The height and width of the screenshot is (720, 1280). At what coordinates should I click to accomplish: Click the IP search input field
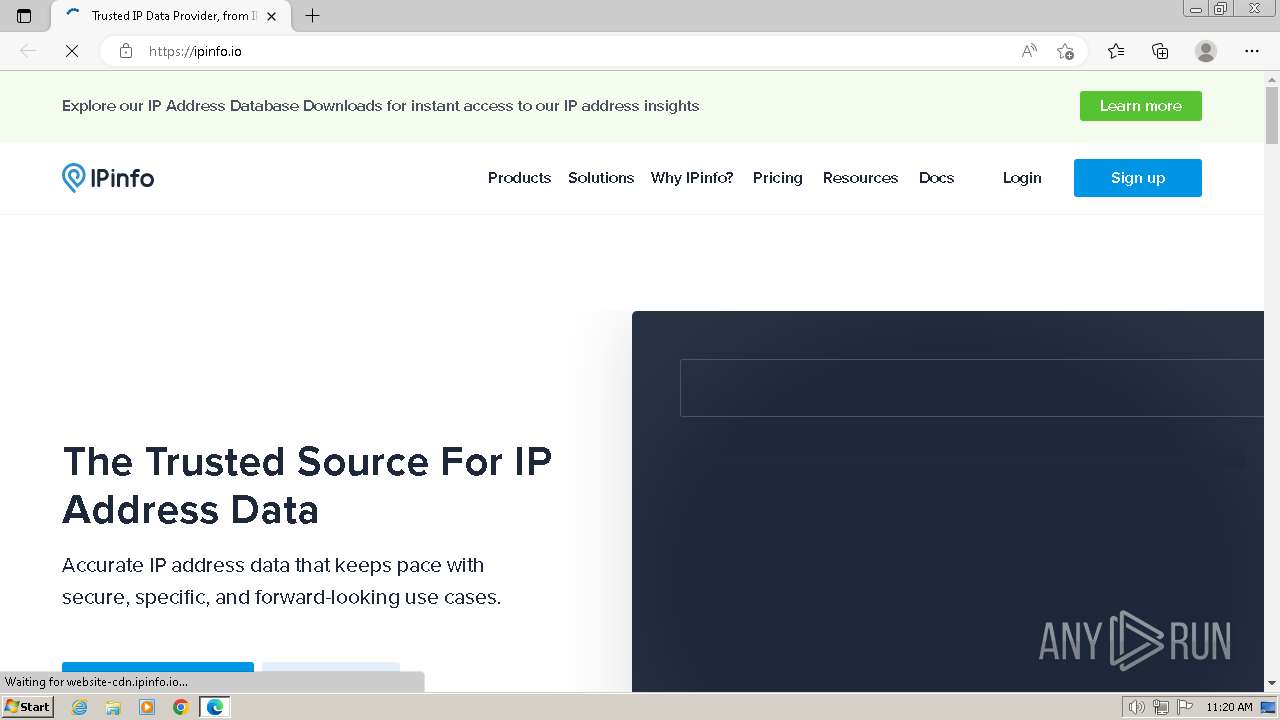click(x=972, y=388)
